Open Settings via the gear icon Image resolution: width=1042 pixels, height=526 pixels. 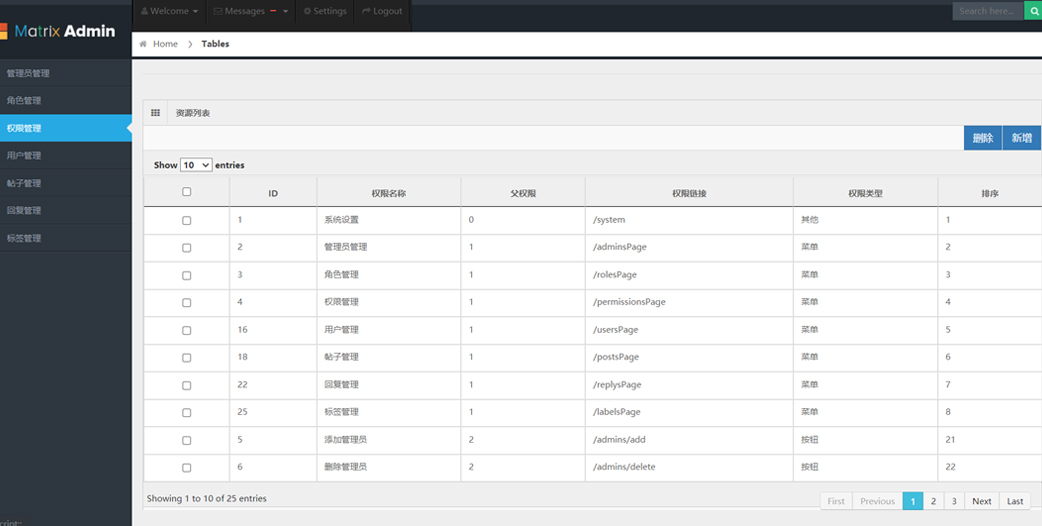(307, 11)
